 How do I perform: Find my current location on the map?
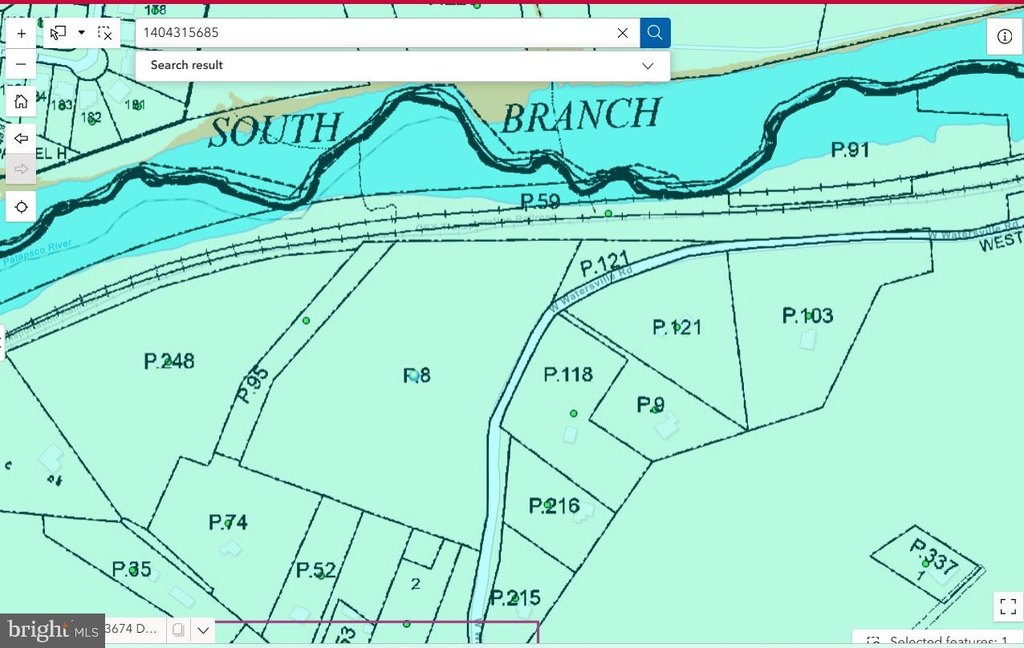[x=21, y=207]
